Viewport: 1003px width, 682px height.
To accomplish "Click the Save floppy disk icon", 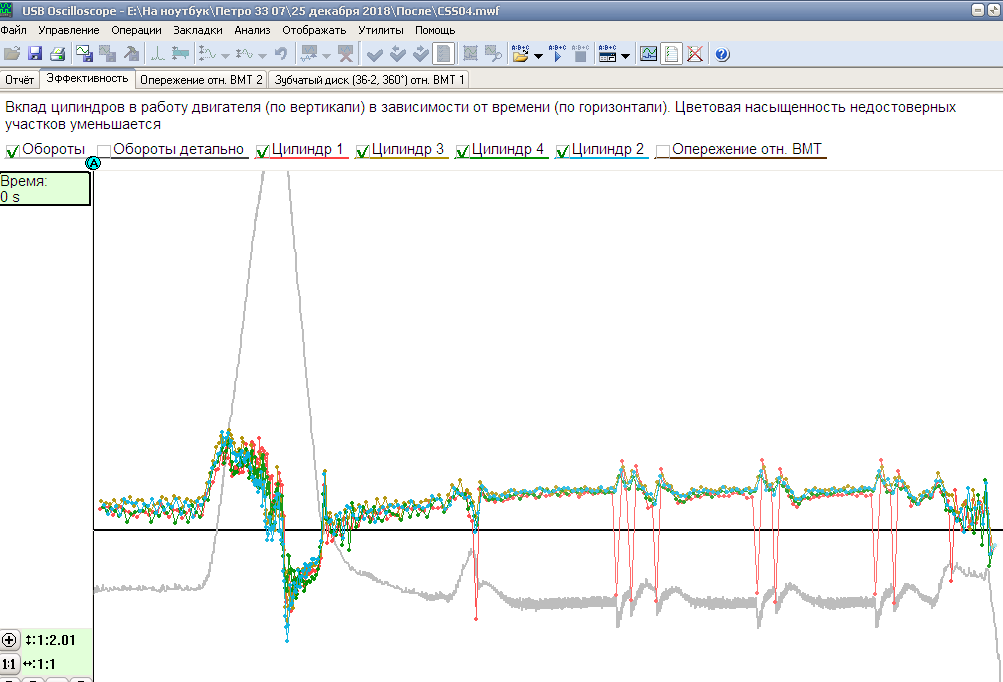I will [x=35, y=54].
